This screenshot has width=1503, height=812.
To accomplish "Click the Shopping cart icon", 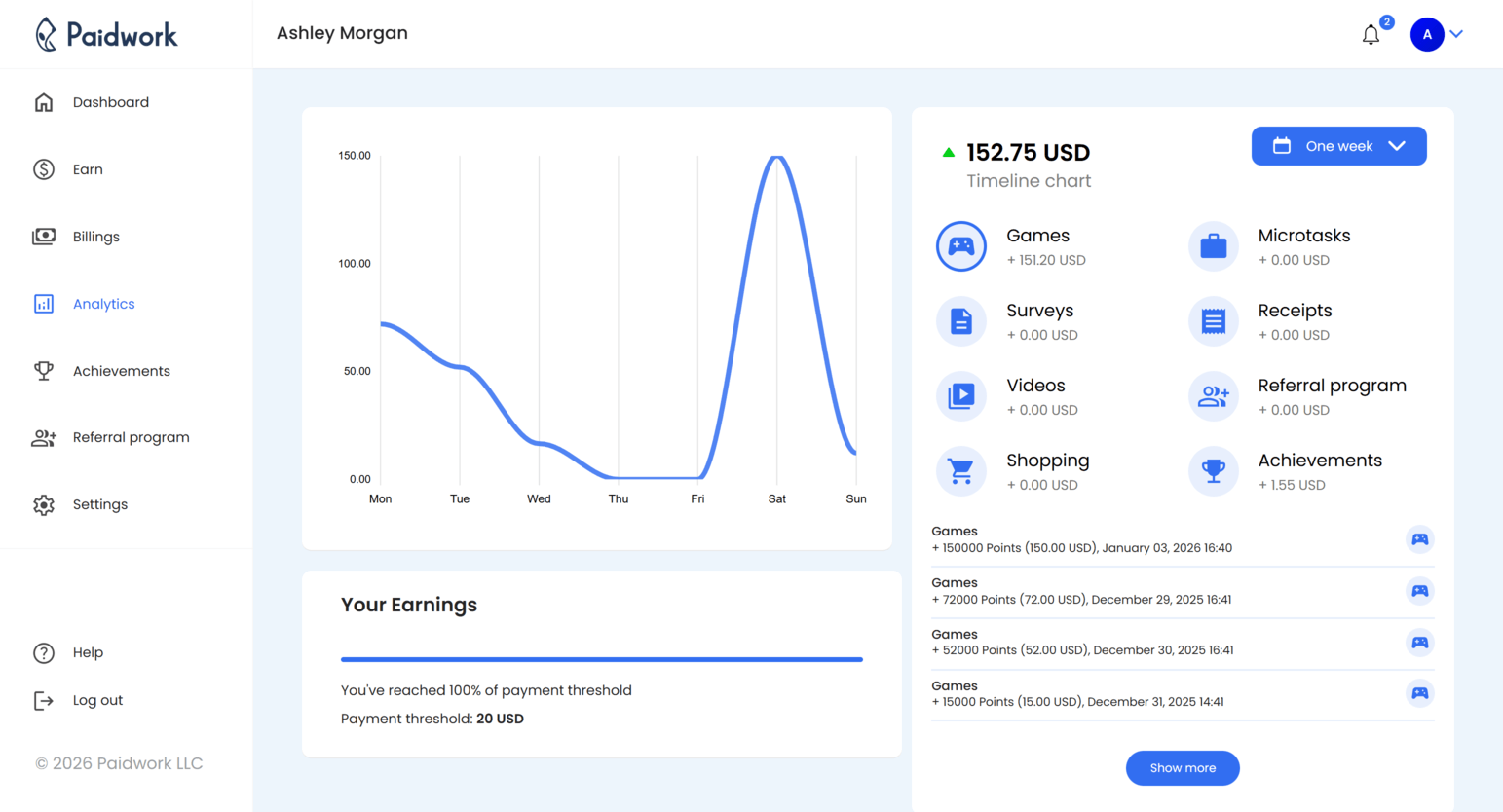I will point(961,470).
